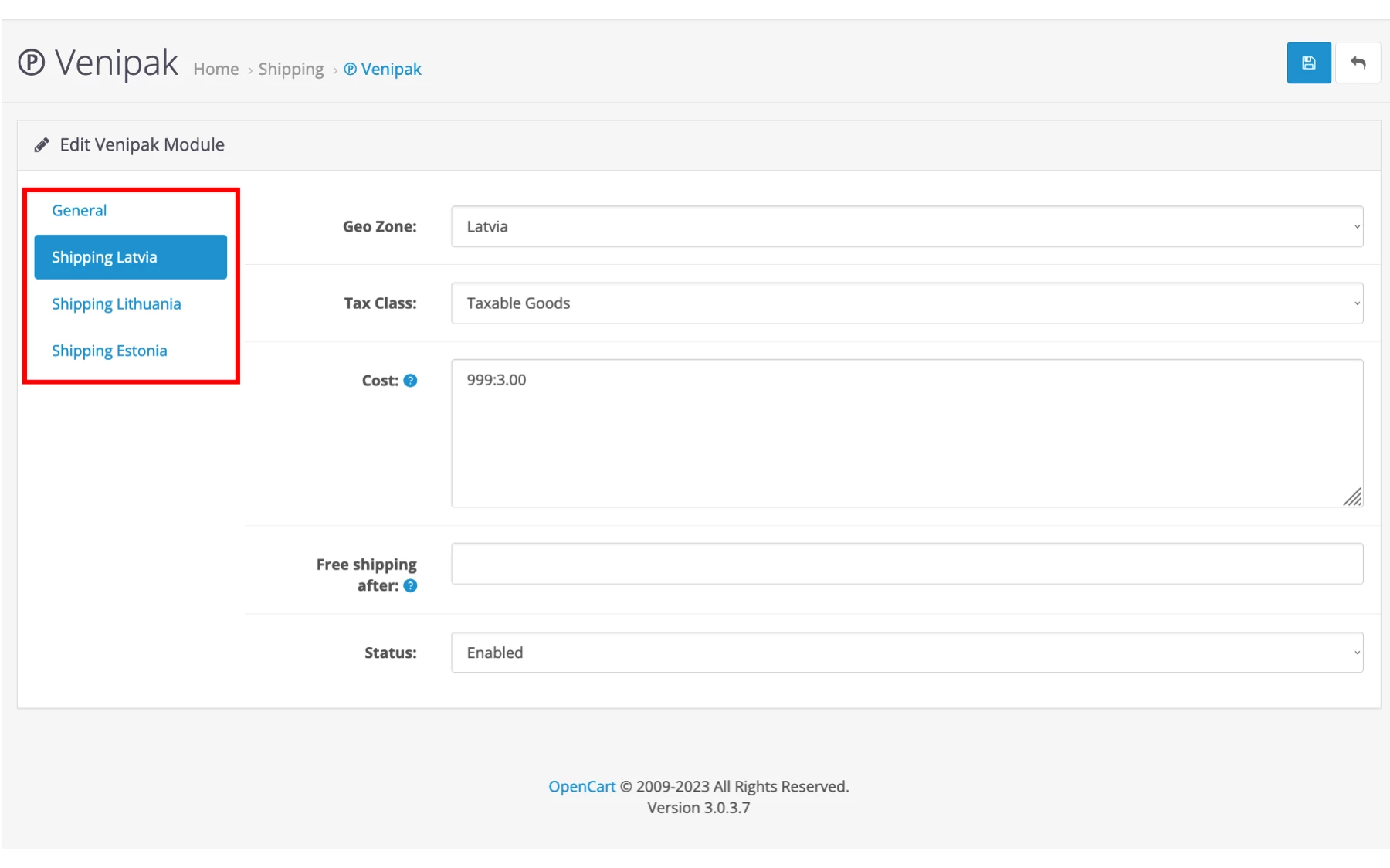Open the Status dropdown set to Enabled
Viewport: 1390px width, 868px height.
(x=907, y=653)
